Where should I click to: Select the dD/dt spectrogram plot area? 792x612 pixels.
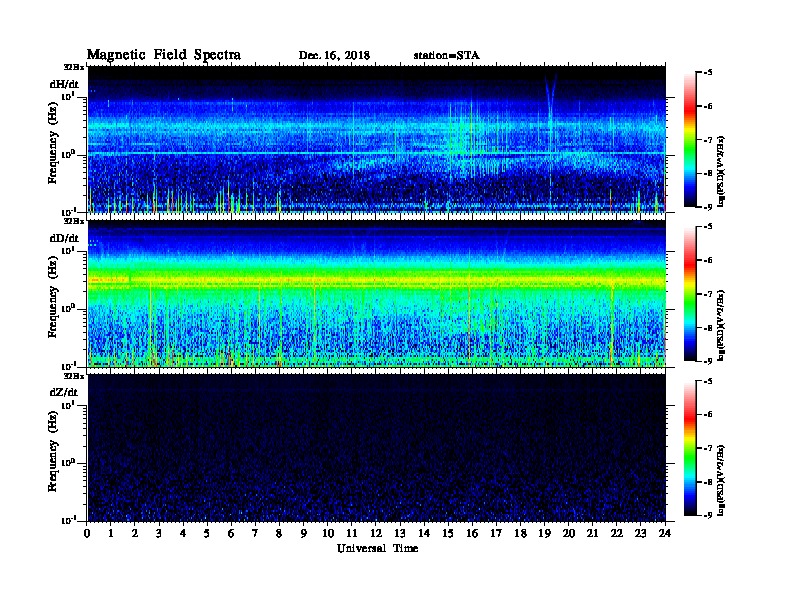pyautogui.click(x=377, y=293)
